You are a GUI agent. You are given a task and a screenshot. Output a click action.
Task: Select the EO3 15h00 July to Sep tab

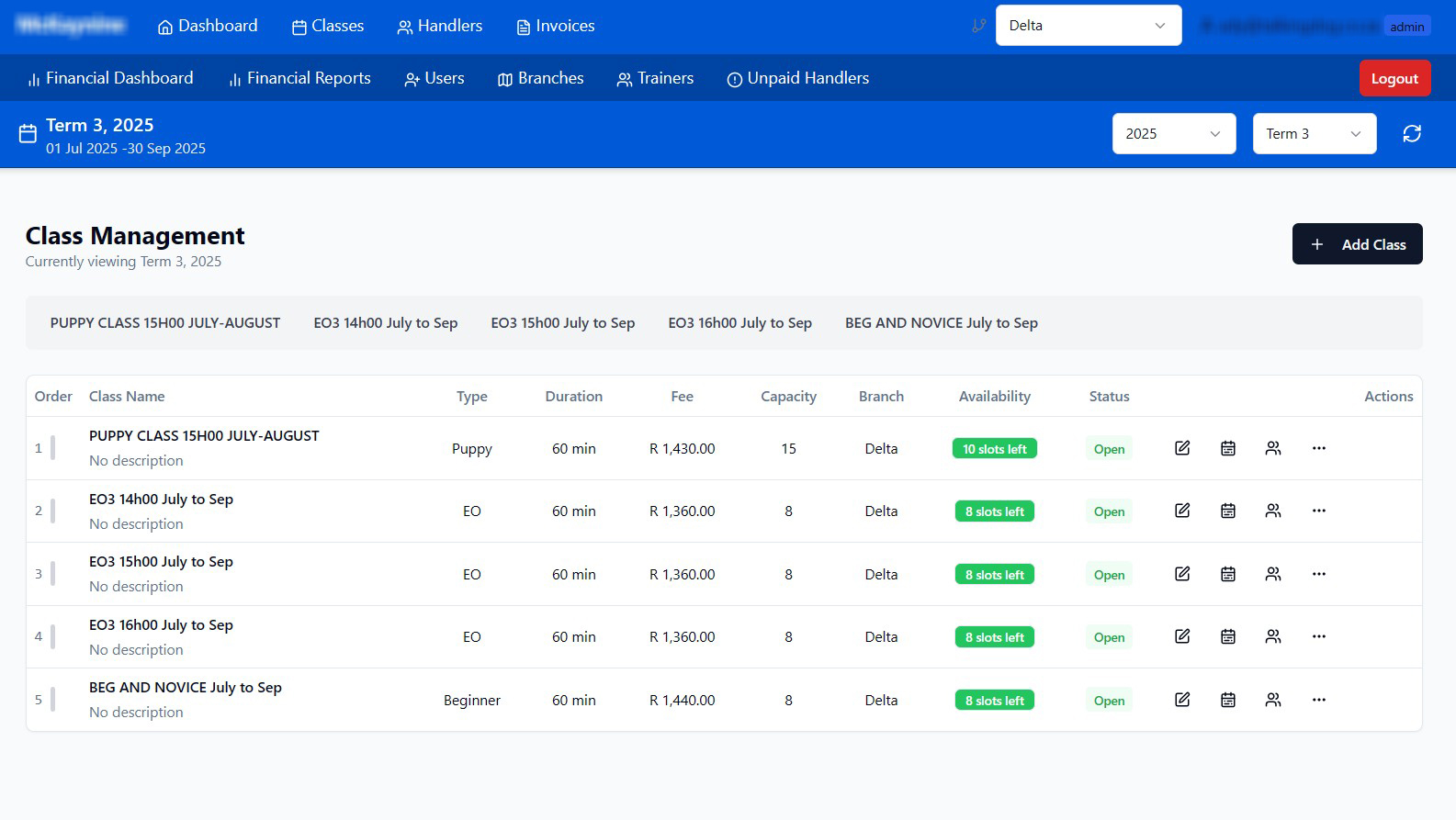(563, 323)
